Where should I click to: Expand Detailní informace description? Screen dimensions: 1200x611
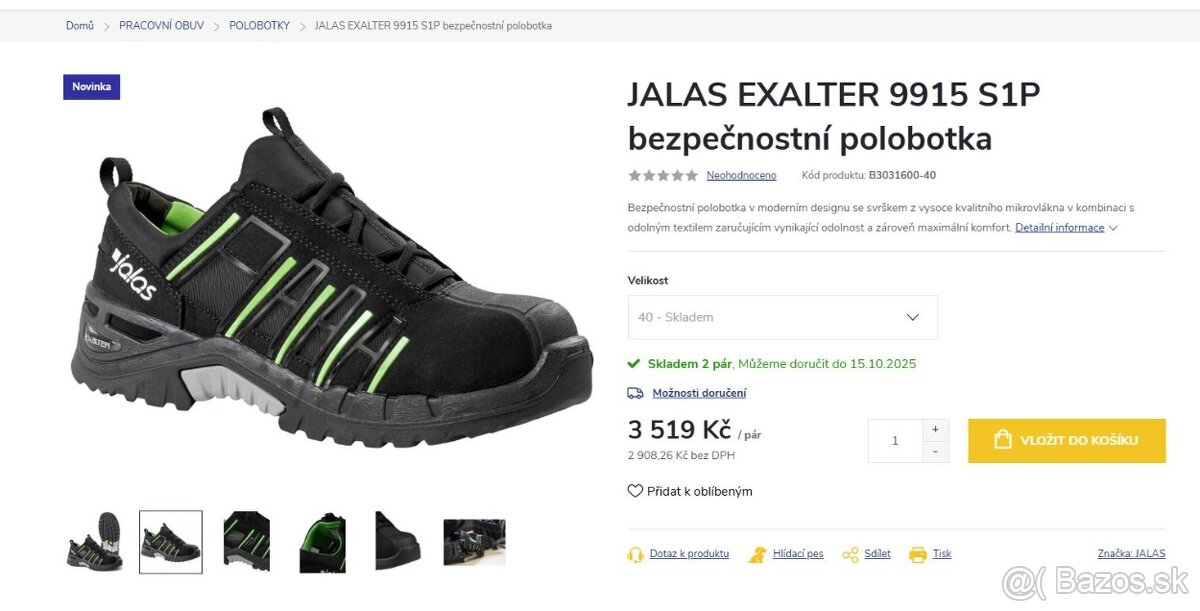tap(1066, 227)
